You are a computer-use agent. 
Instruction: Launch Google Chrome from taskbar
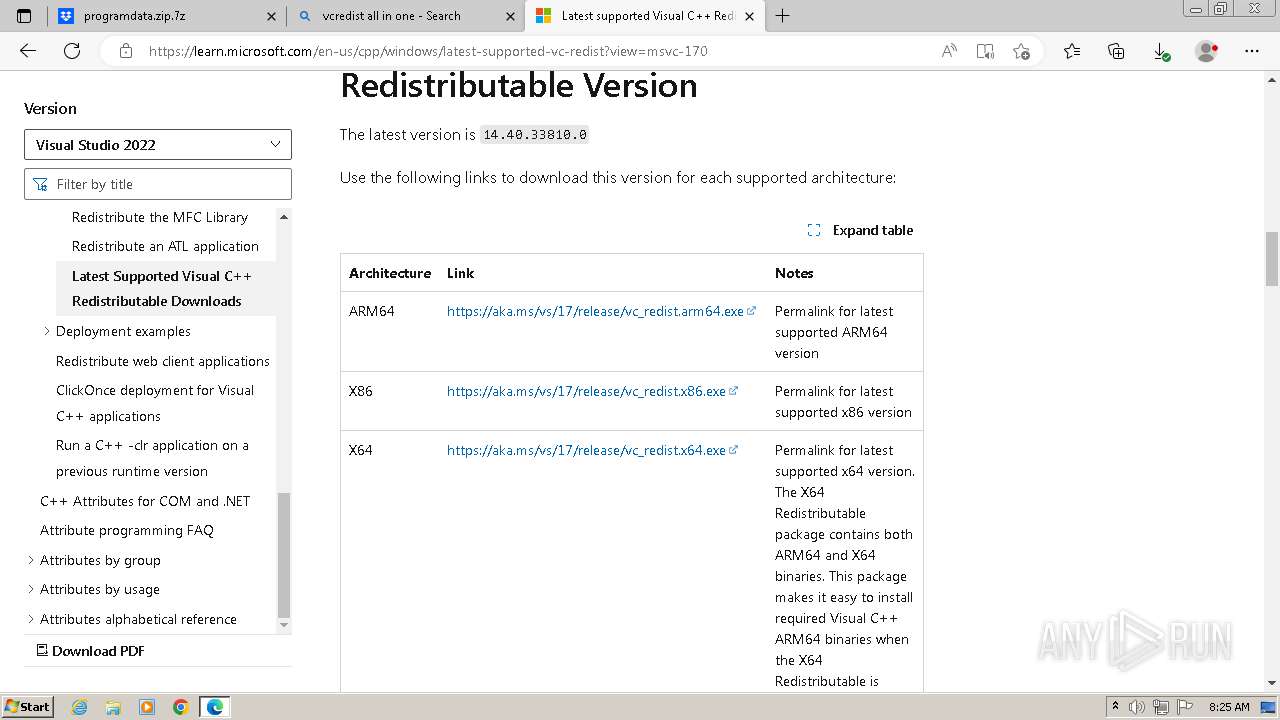point(181,707)
